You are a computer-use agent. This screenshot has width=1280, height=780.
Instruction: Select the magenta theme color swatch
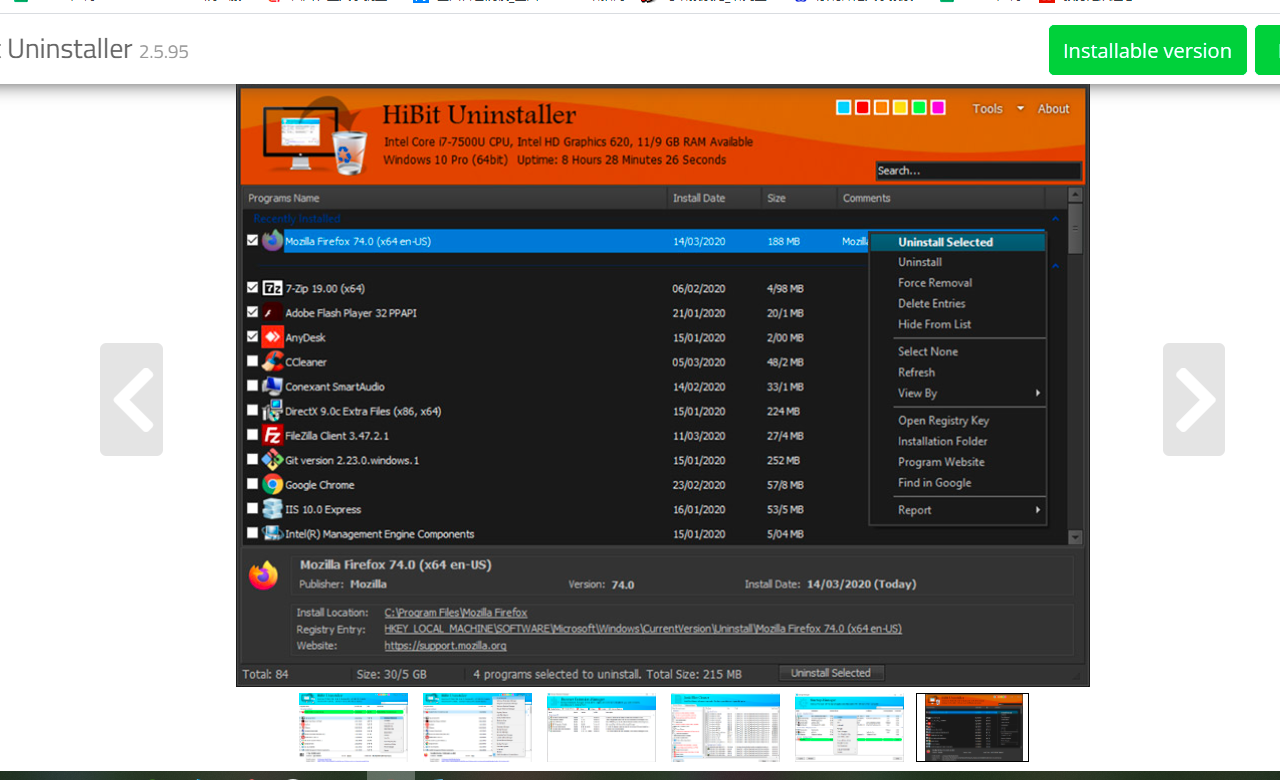[x=937, y=107]
